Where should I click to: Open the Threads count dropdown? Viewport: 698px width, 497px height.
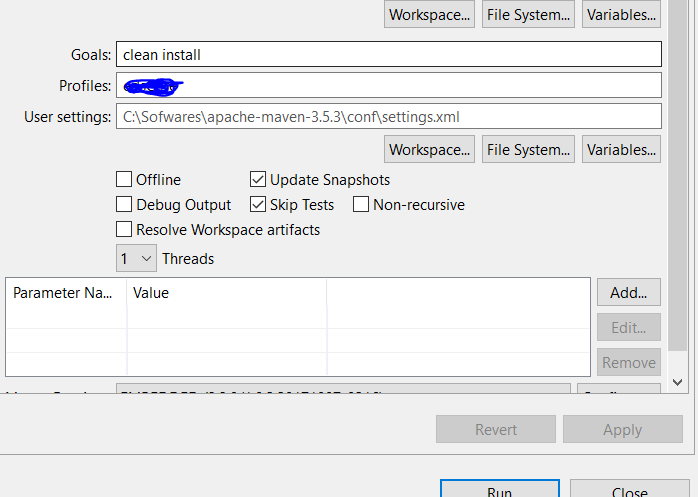[137, 259]
